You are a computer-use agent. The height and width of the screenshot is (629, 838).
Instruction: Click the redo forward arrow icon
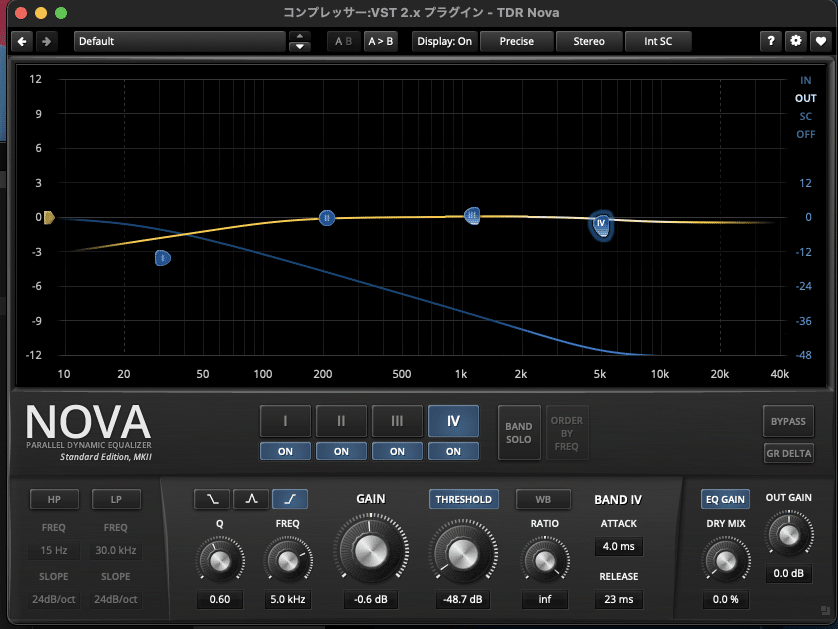(x=46, y=41)
